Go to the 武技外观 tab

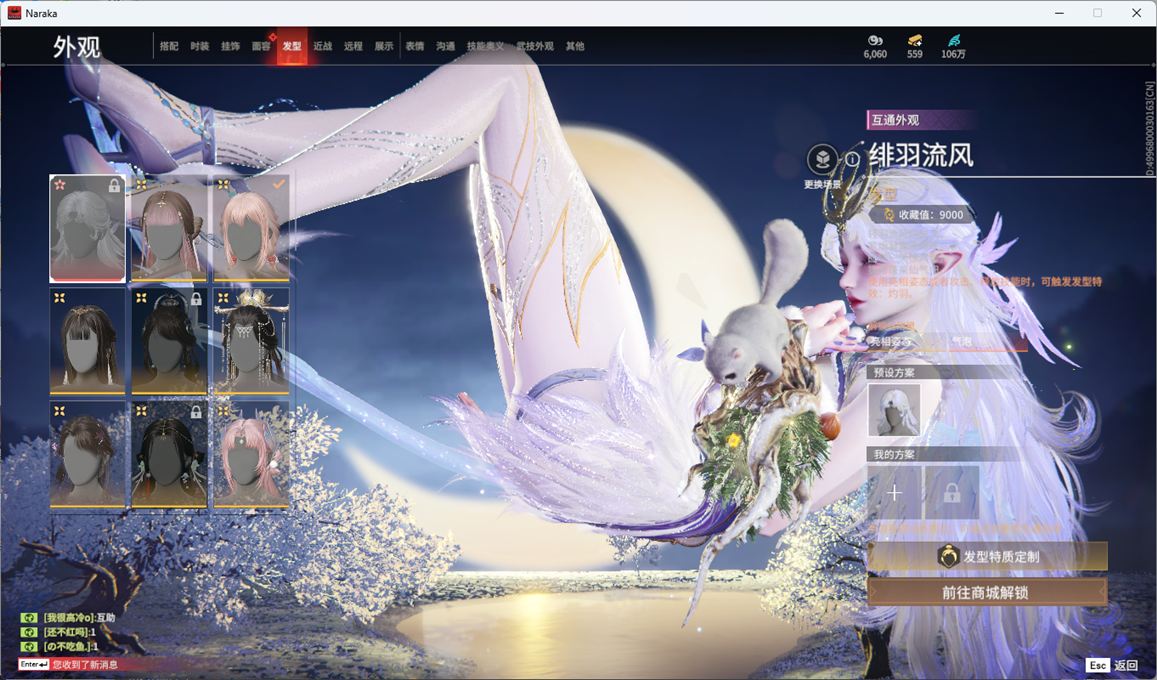[535, 46]
